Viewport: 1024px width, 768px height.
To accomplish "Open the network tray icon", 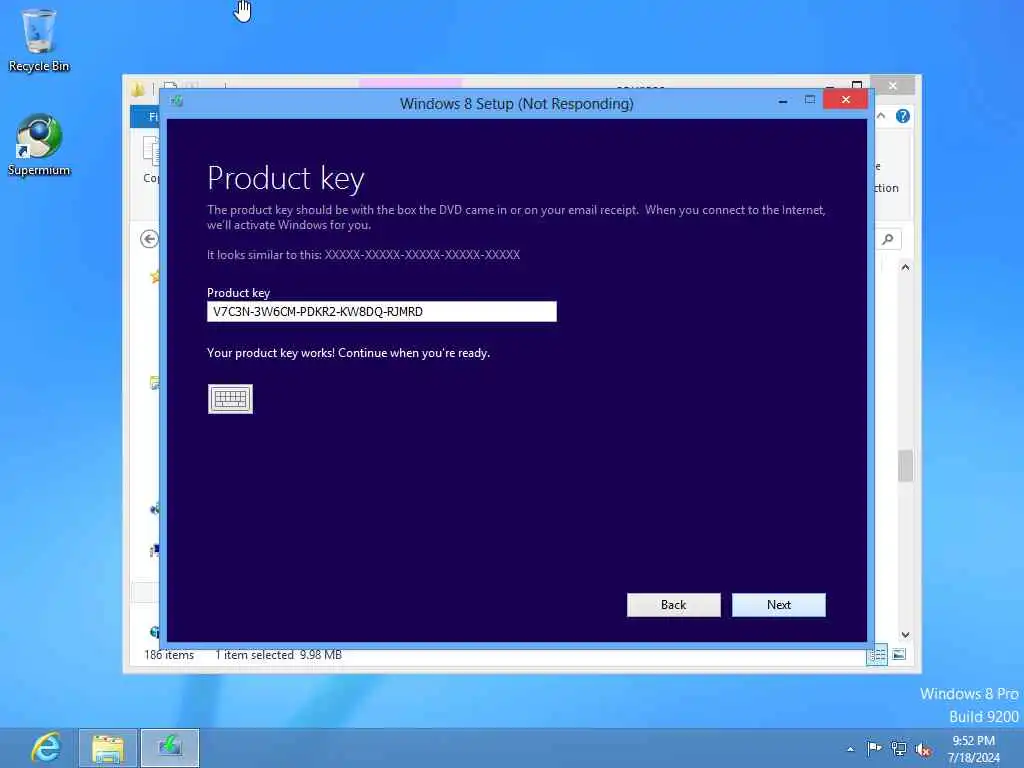I will [899, 748].
